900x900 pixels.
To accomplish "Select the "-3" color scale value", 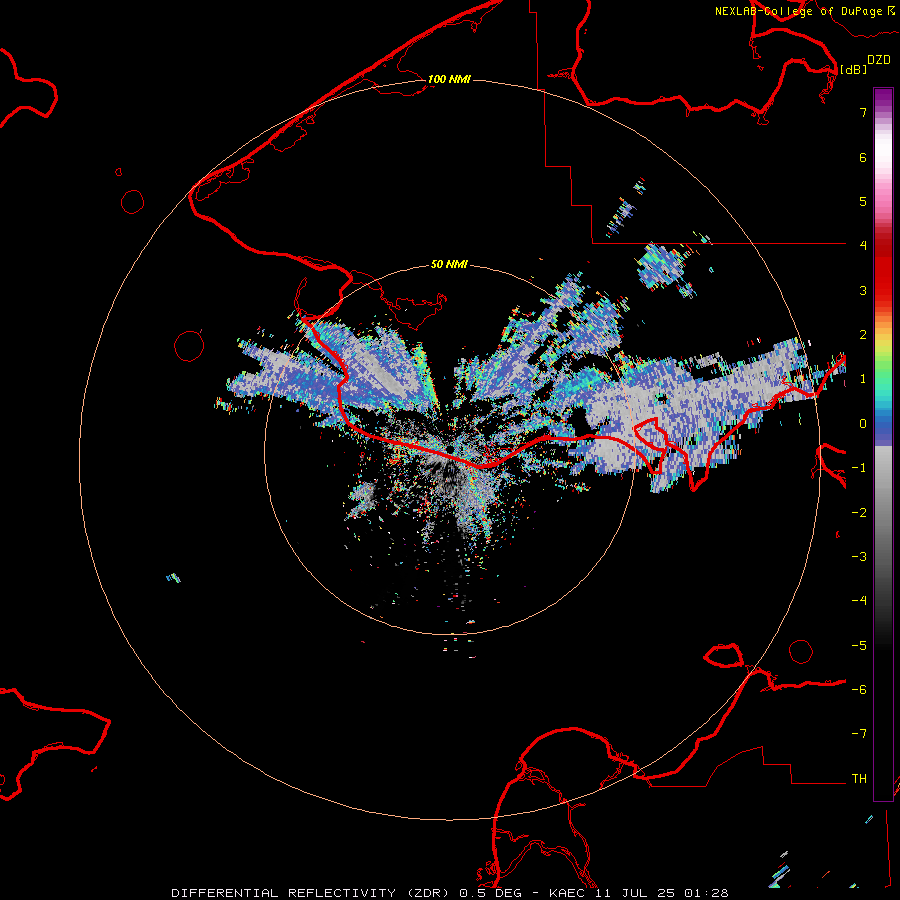I will coord(859,557).
